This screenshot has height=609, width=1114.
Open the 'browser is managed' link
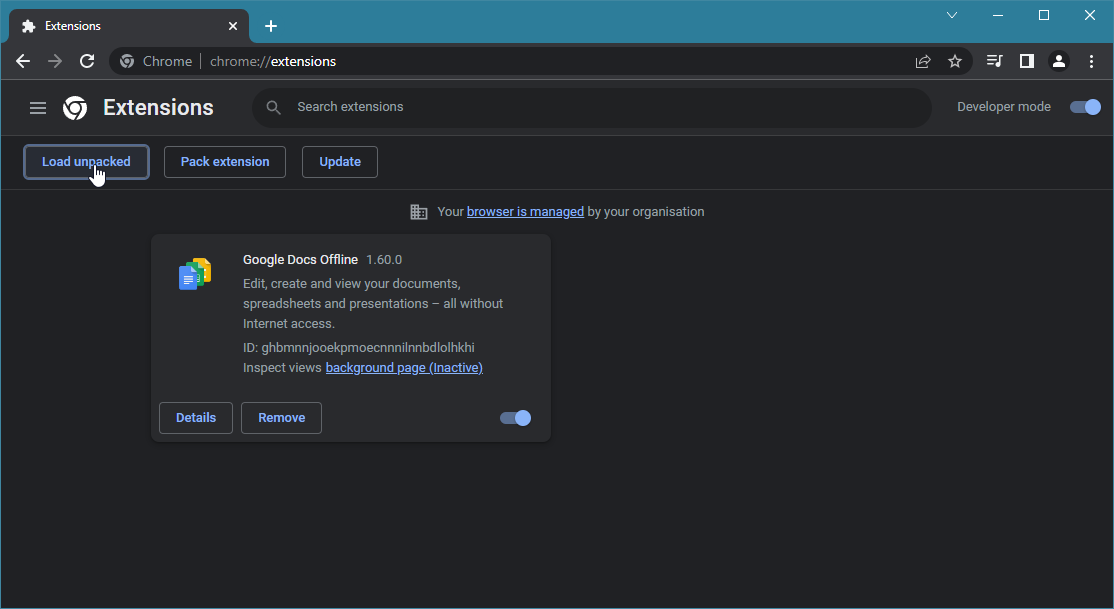[x=525, y=212]
